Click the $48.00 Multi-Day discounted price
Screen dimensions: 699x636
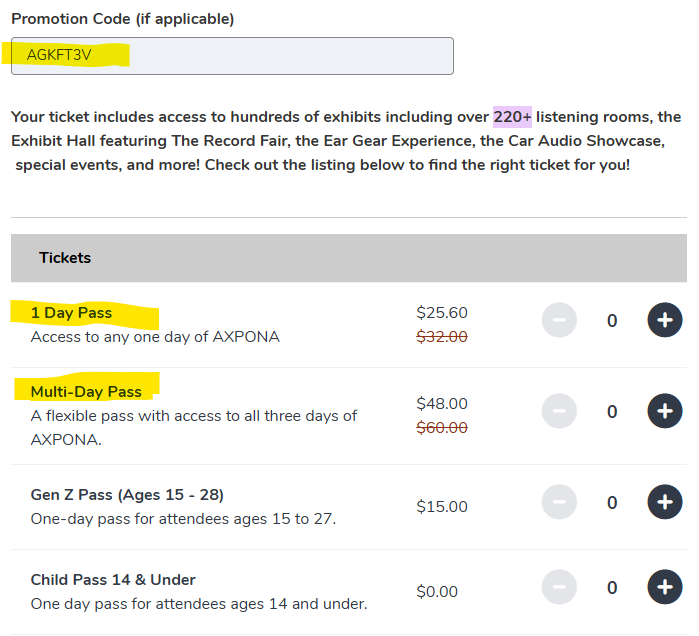pyautogui.click(x=442, y=404)
